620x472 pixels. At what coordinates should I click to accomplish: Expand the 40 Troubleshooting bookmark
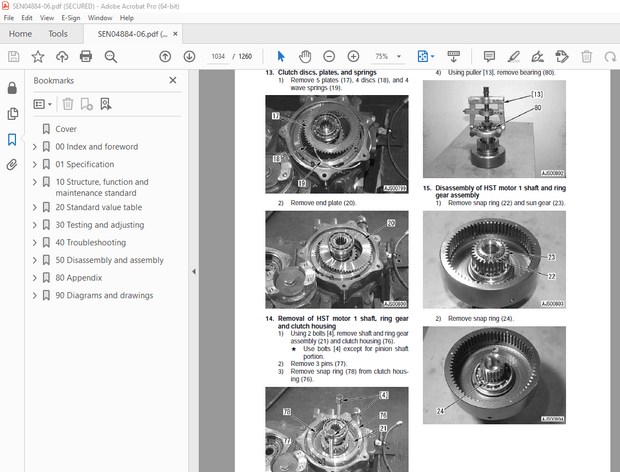pyautogui.click(x=35, y=243)
